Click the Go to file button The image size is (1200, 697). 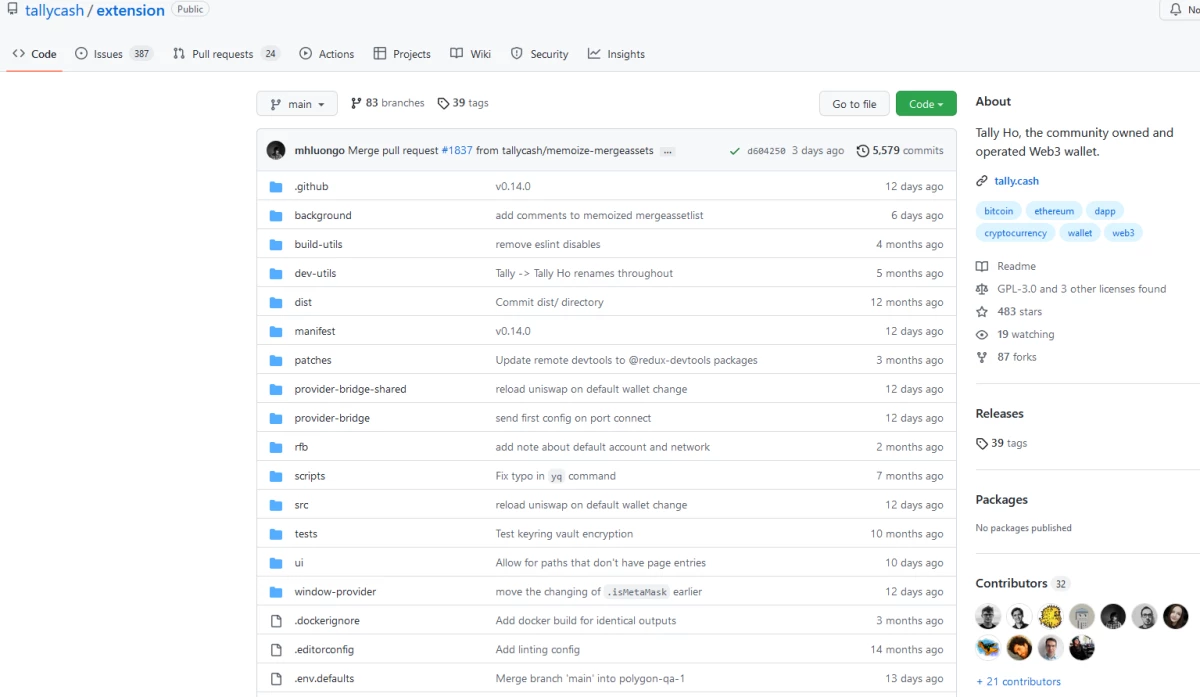(x=854, y=104)
